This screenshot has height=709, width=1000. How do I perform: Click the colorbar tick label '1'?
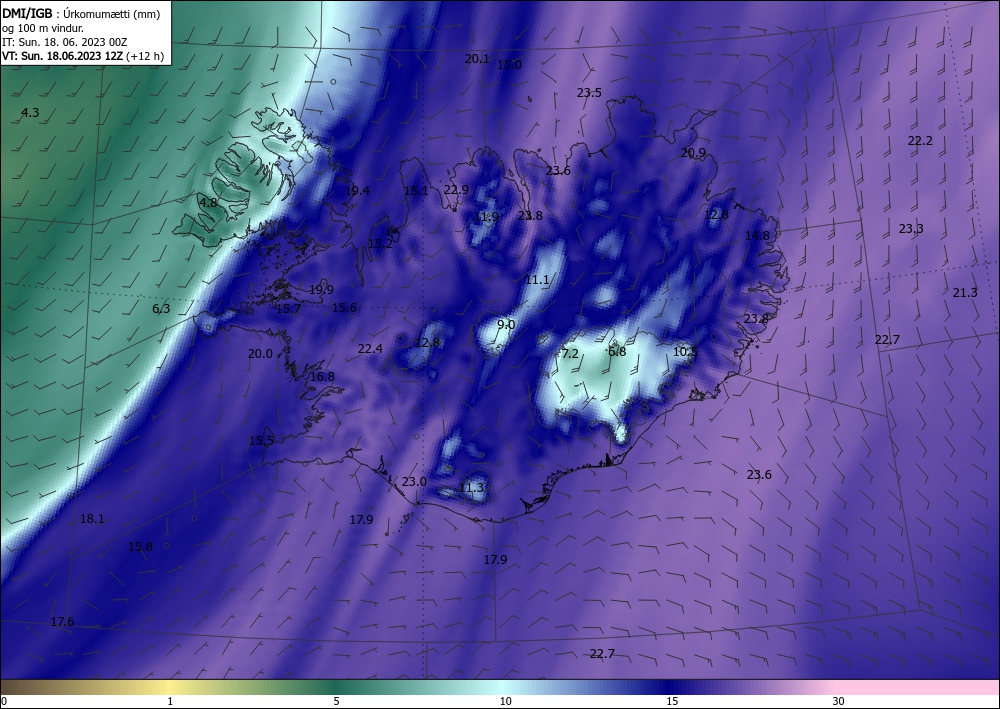(x=170, y=701)
